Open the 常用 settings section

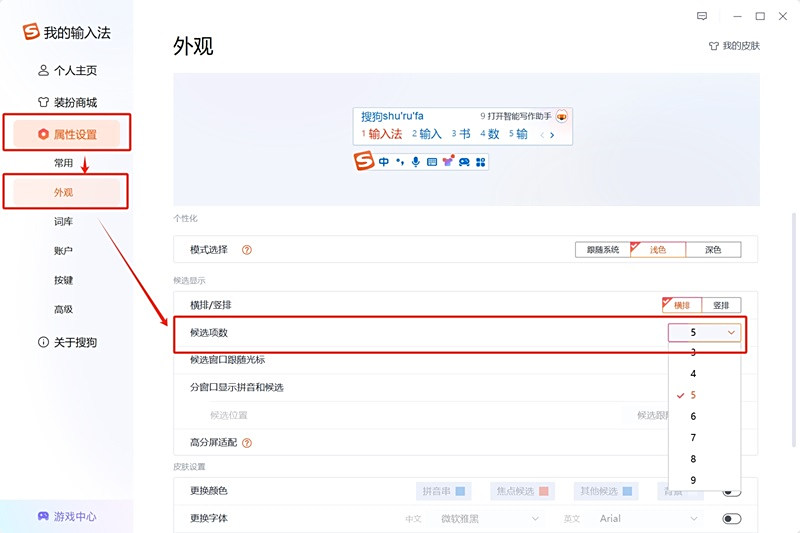(64, 163)
